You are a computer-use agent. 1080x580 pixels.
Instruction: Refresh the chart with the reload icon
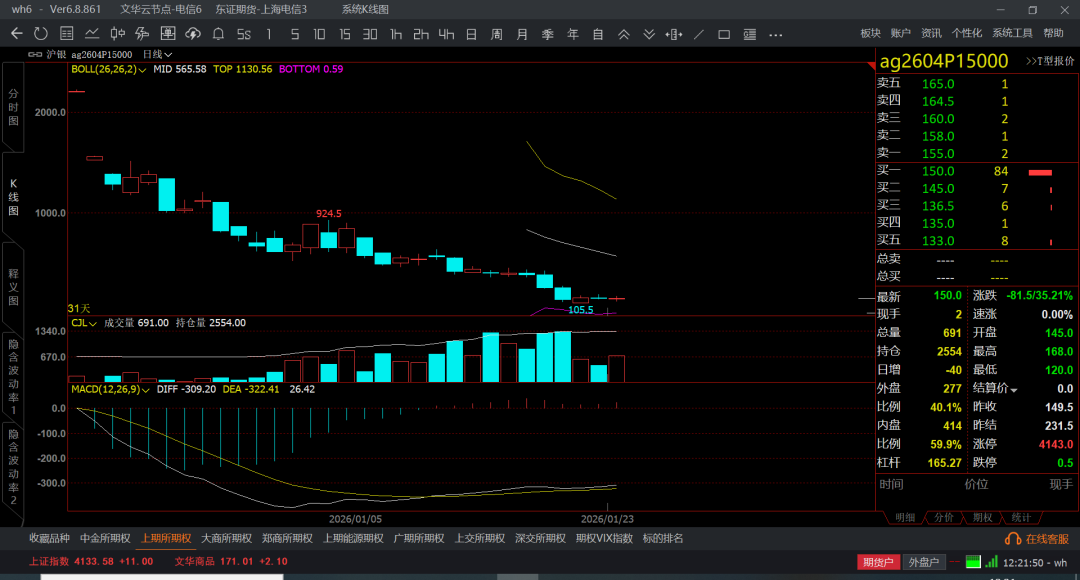pyautogui.click(x=42, y=34)
